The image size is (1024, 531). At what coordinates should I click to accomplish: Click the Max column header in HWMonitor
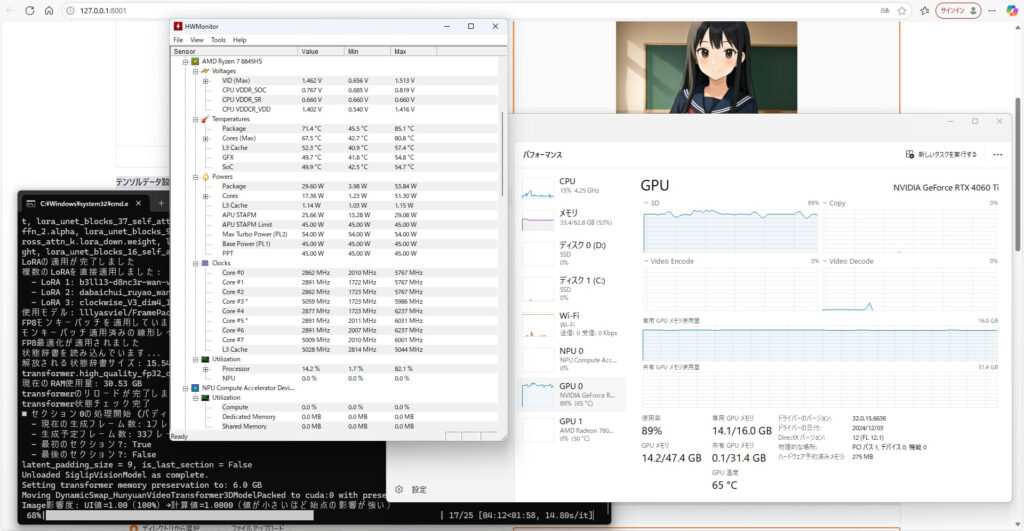(413, 51)
